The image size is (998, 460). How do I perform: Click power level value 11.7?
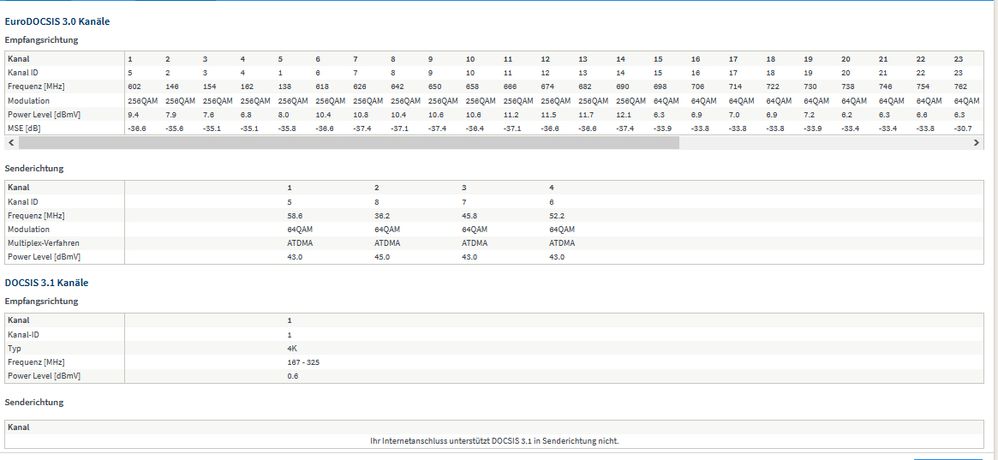click(x=587, y=115)
